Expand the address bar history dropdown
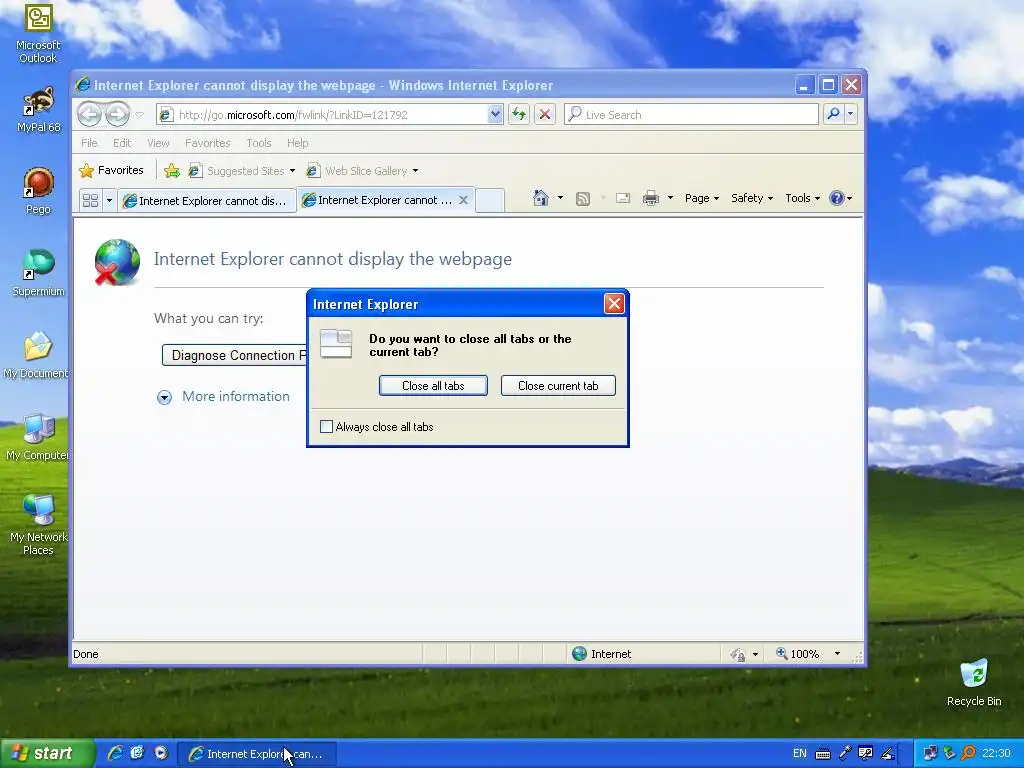Viewport: 1024px width, 768px height. [495, 115]
